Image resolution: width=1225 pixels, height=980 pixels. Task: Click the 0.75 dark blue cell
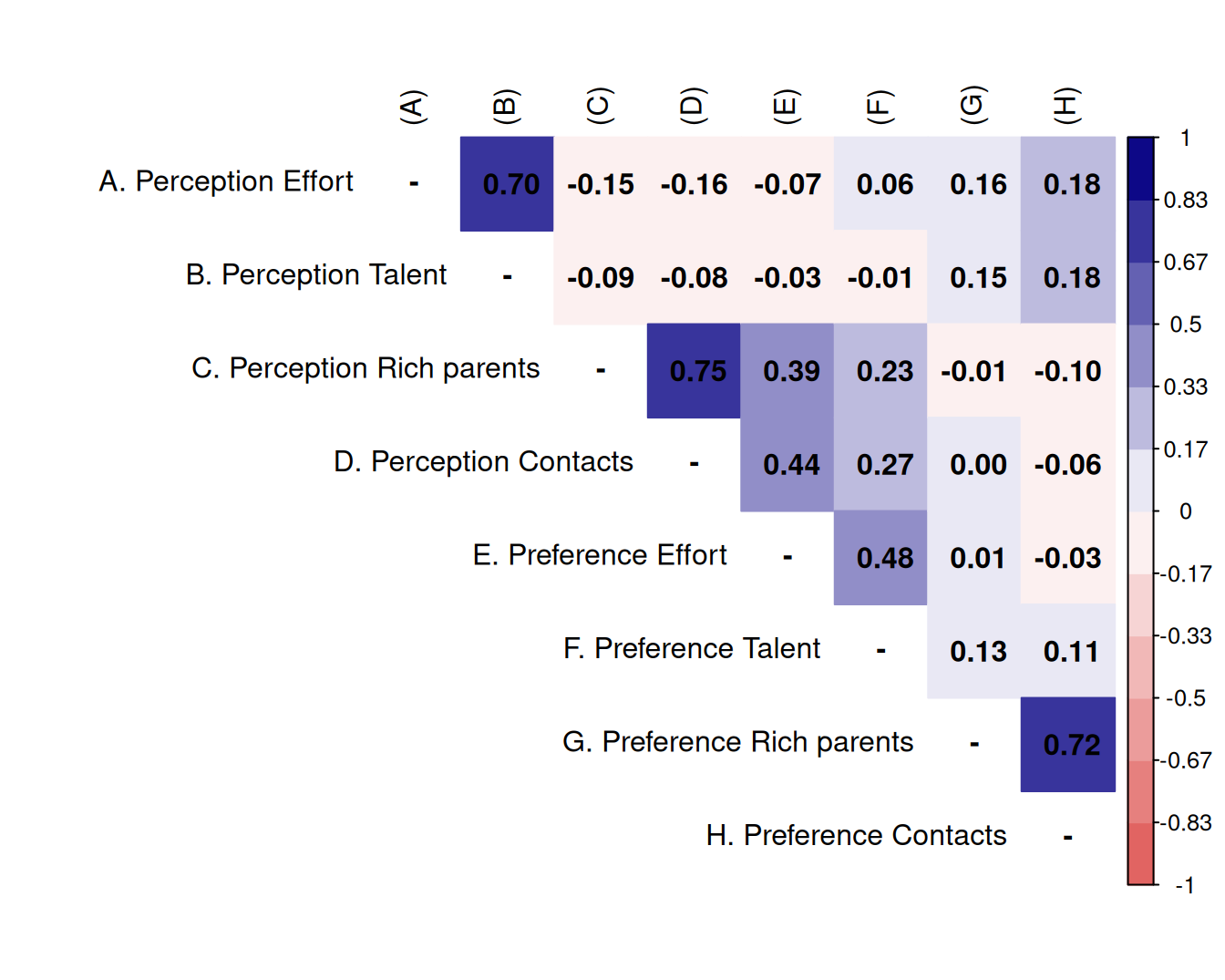(694, 371)
